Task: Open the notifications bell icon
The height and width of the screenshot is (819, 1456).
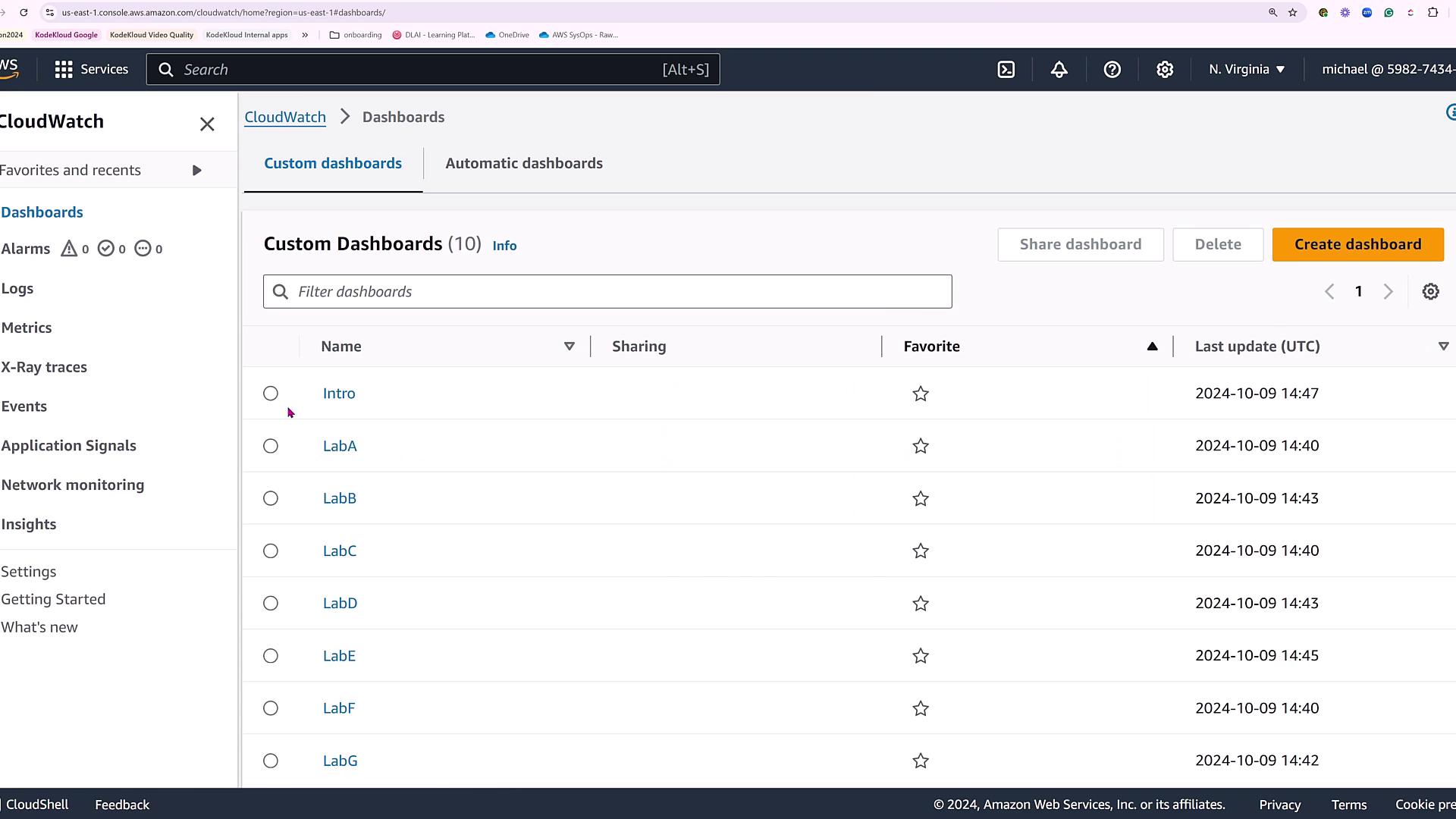Action: pyautogui.click(x=1059, y=70)
